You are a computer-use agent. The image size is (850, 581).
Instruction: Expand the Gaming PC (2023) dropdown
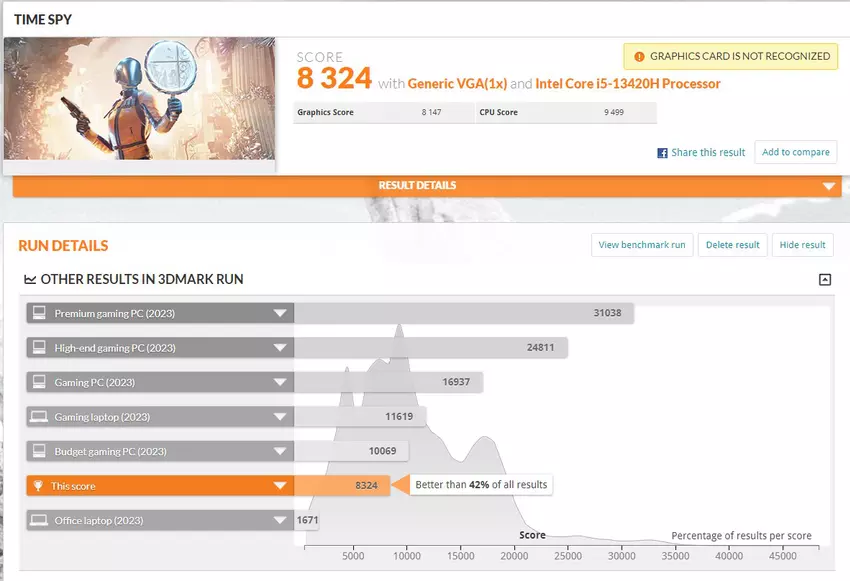tap(280, 382)
